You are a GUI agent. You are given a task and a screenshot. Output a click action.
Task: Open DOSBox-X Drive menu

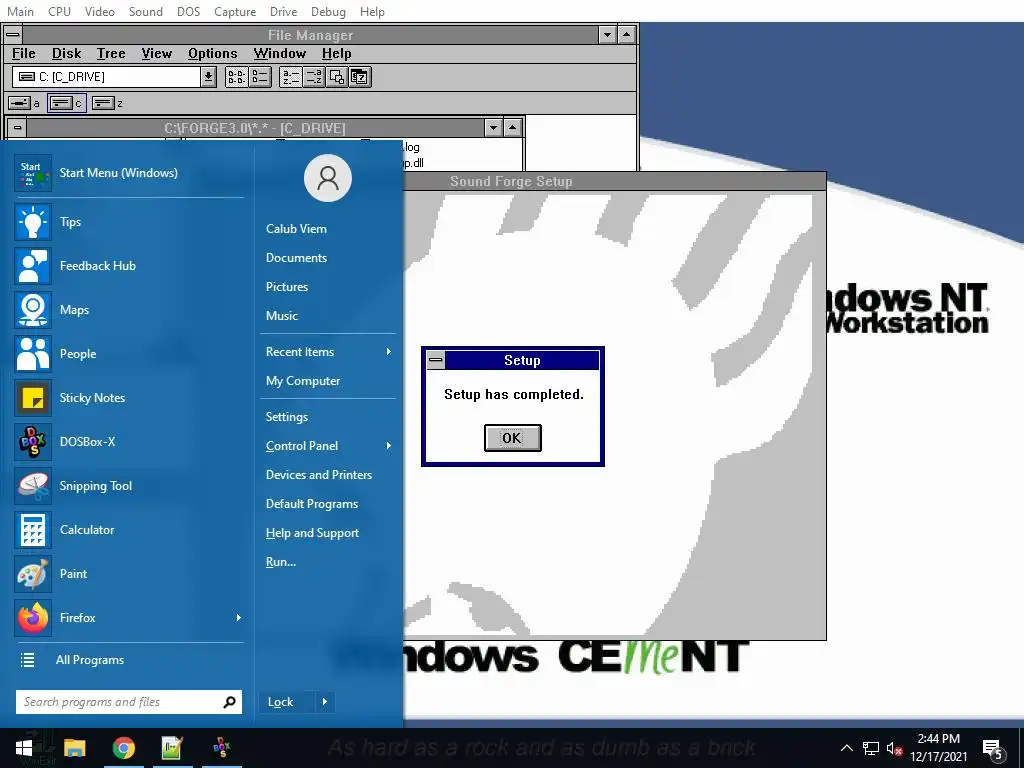coord(283,11)
